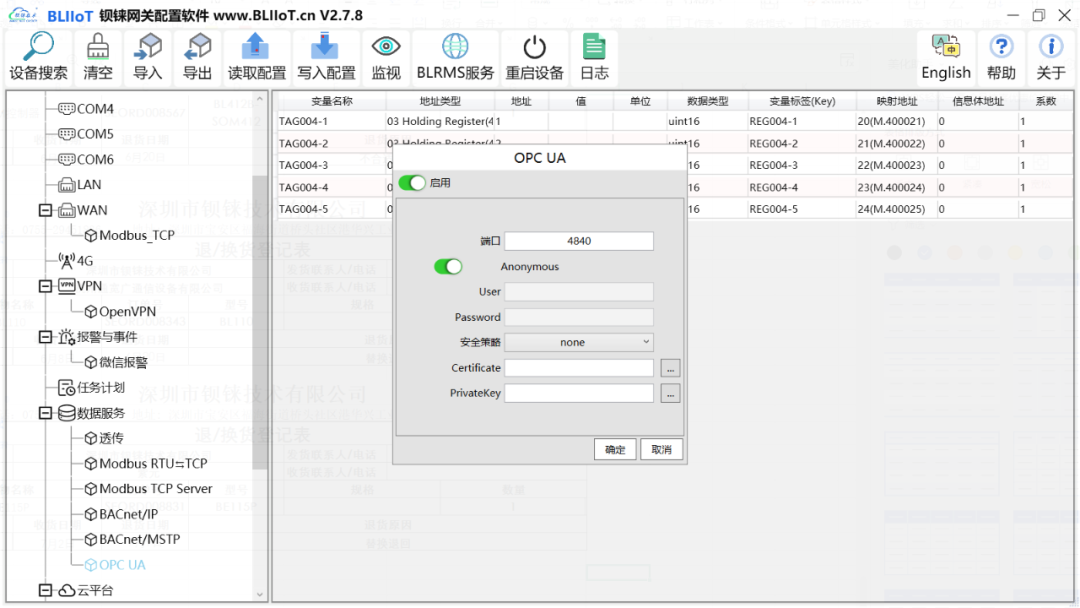This screenshot has width=1080, height=608.
Task: Click the read configuration (读取配置) icon
Action: [x=257, y=48]
